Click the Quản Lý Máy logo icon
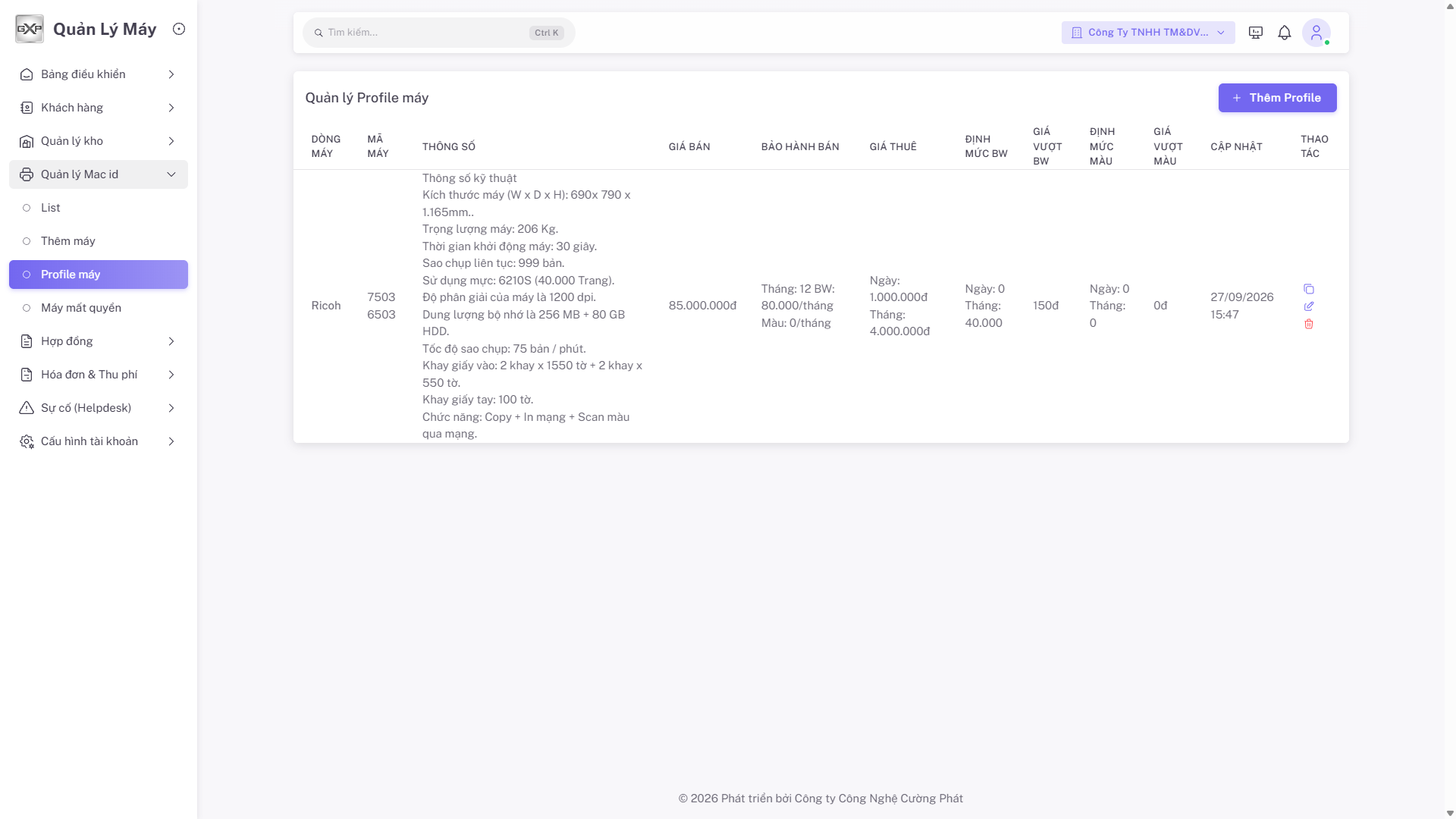 coord(30,29)
